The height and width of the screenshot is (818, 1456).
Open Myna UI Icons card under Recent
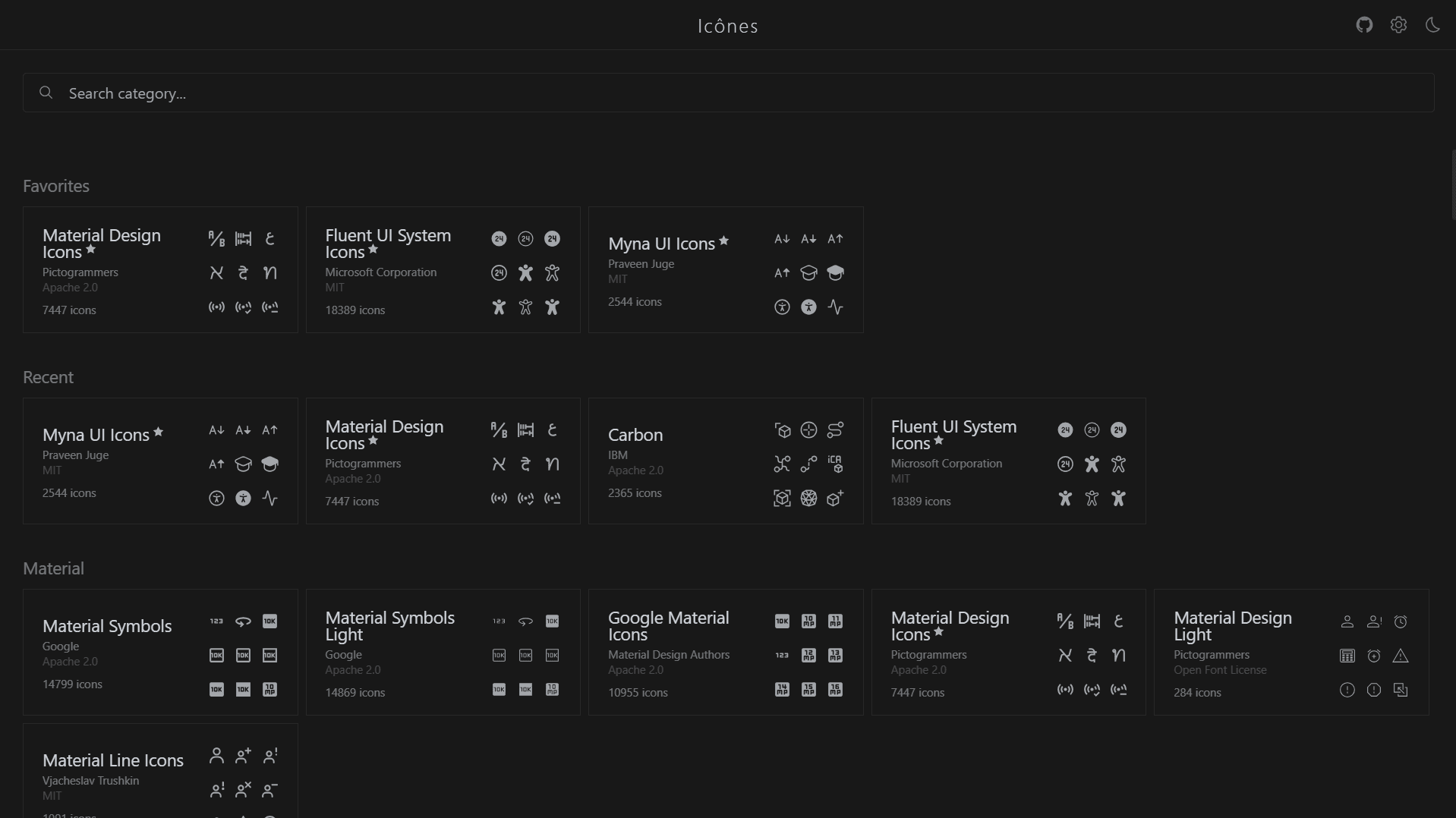tap(160, 461)
